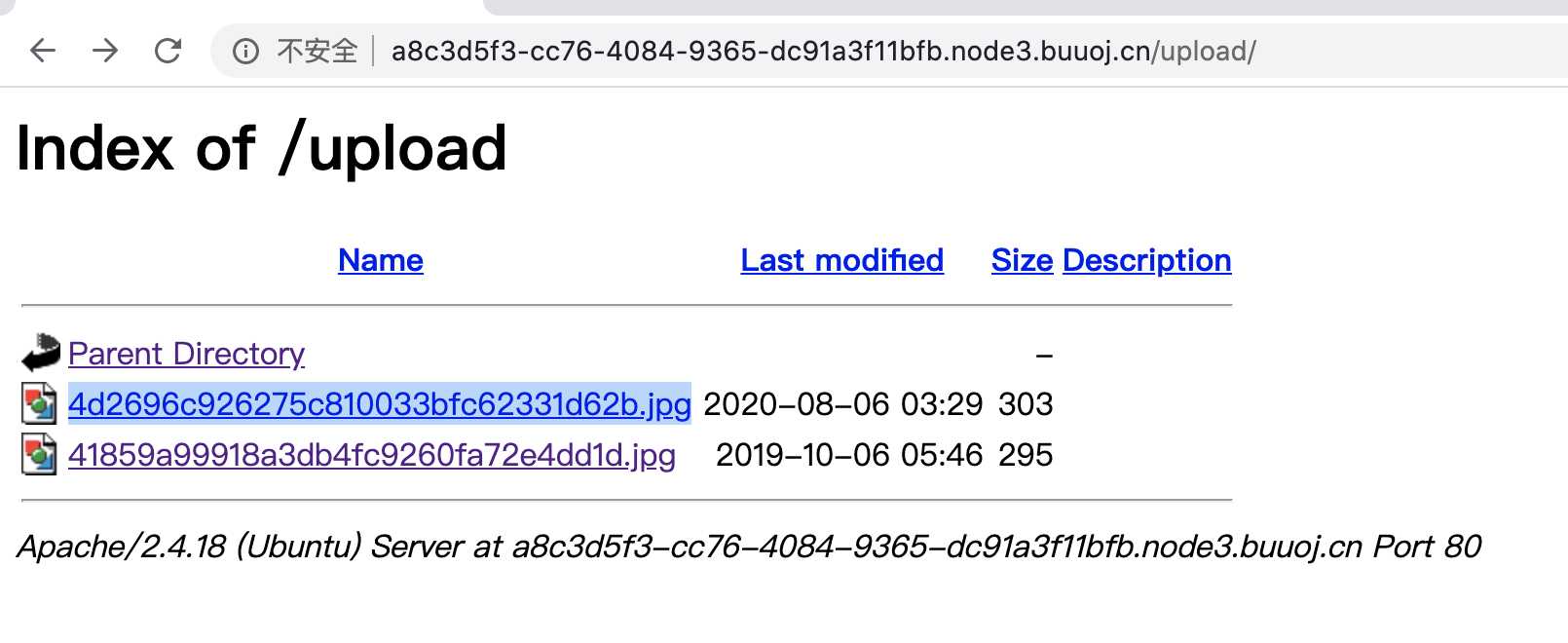Sort listing by Last modified column

pyautogui.click(x=841, y=260)
